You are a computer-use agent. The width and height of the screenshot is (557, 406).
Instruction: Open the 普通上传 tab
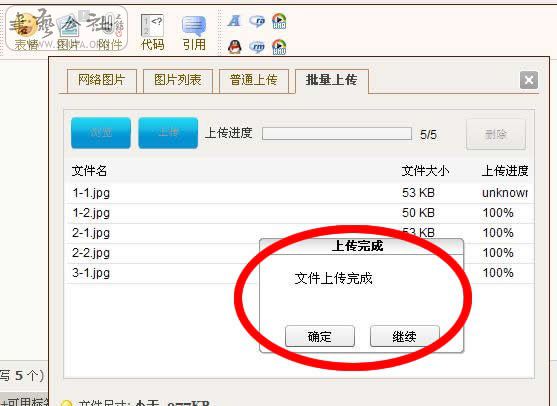tap(254, 81)
